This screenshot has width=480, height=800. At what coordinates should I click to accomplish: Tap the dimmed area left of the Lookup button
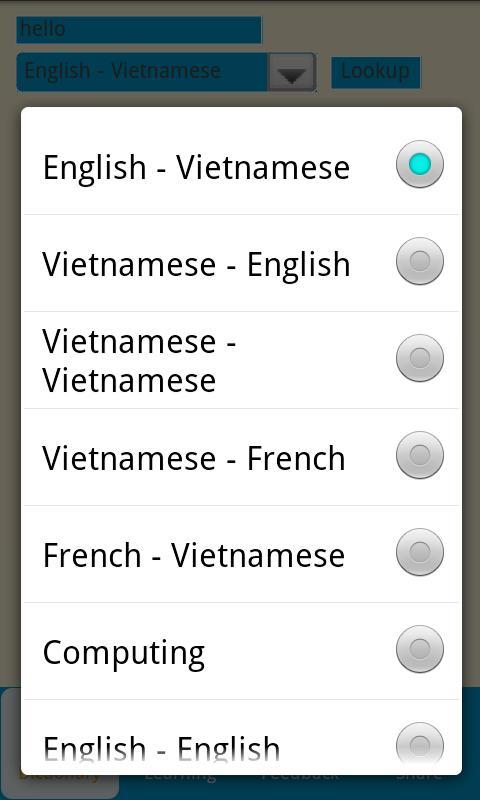pyautogui.click(x=323, y=72)
